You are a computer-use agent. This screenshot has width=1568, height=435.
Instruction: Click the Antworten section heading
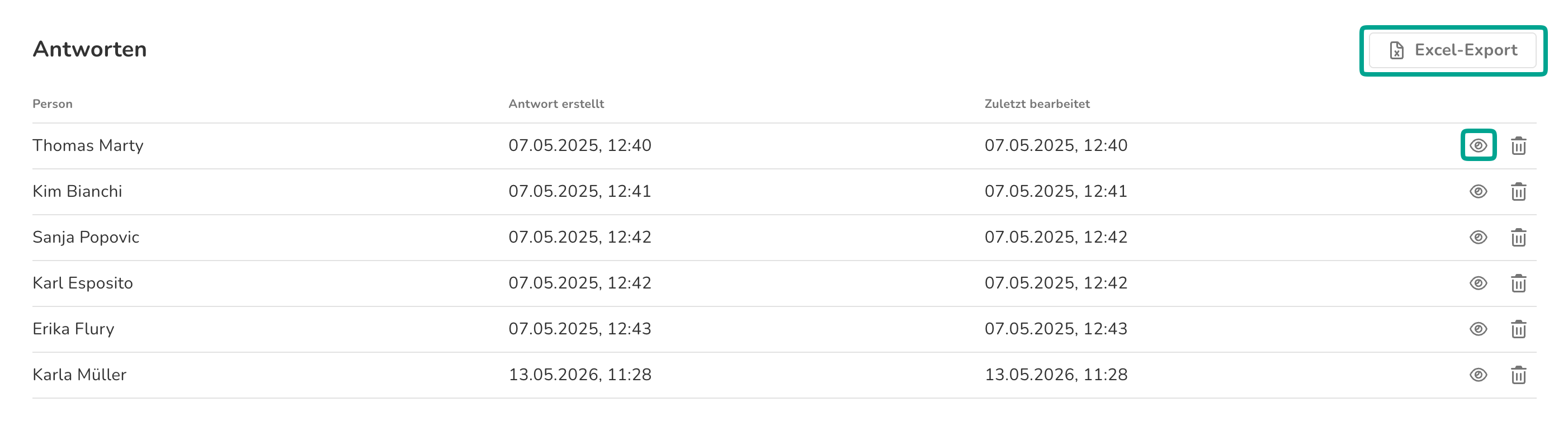point(89,49)
